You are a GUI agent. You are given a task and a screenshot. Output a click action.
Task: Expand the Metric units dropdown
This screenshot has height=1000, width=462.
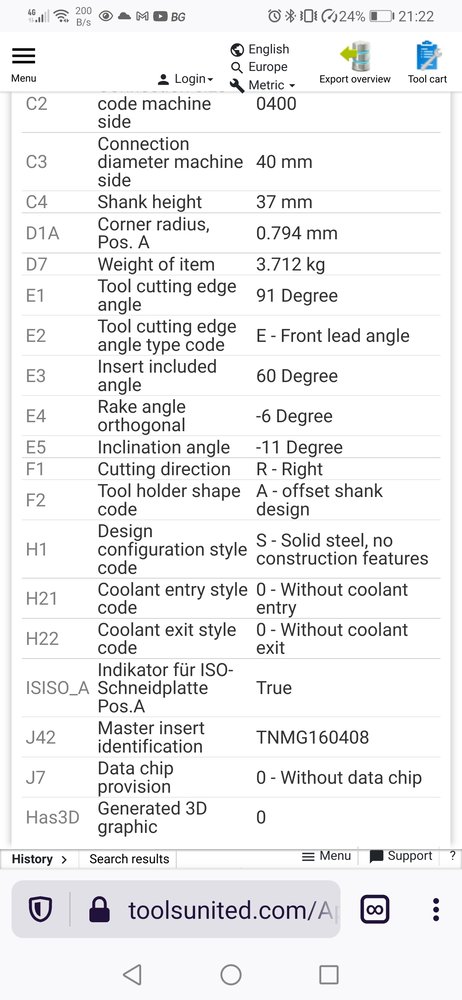263,85
